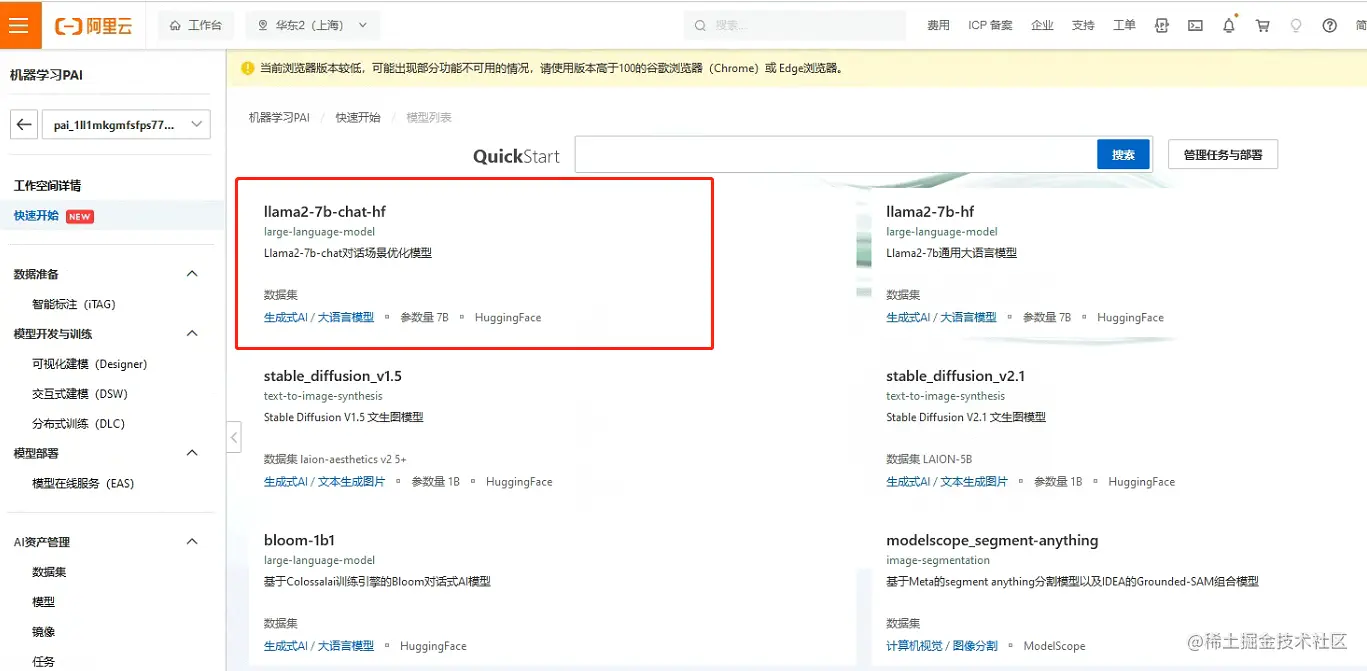This screenshot has height=671, width=1367.
Task: Open the shopping cart icon
Action: coord(1262,25)
